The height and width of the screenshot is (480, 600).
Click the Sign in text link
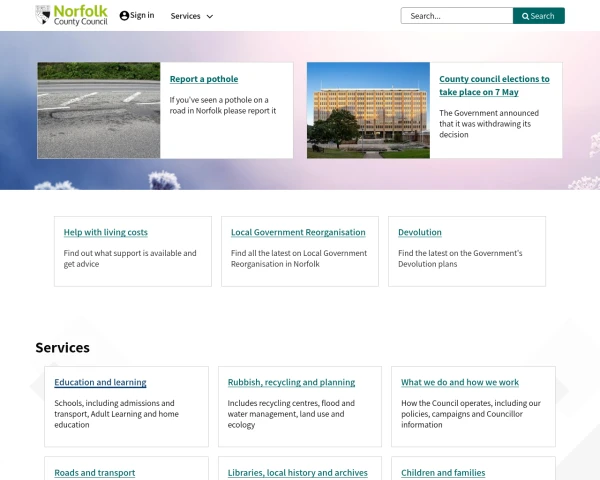click(142, 16)
